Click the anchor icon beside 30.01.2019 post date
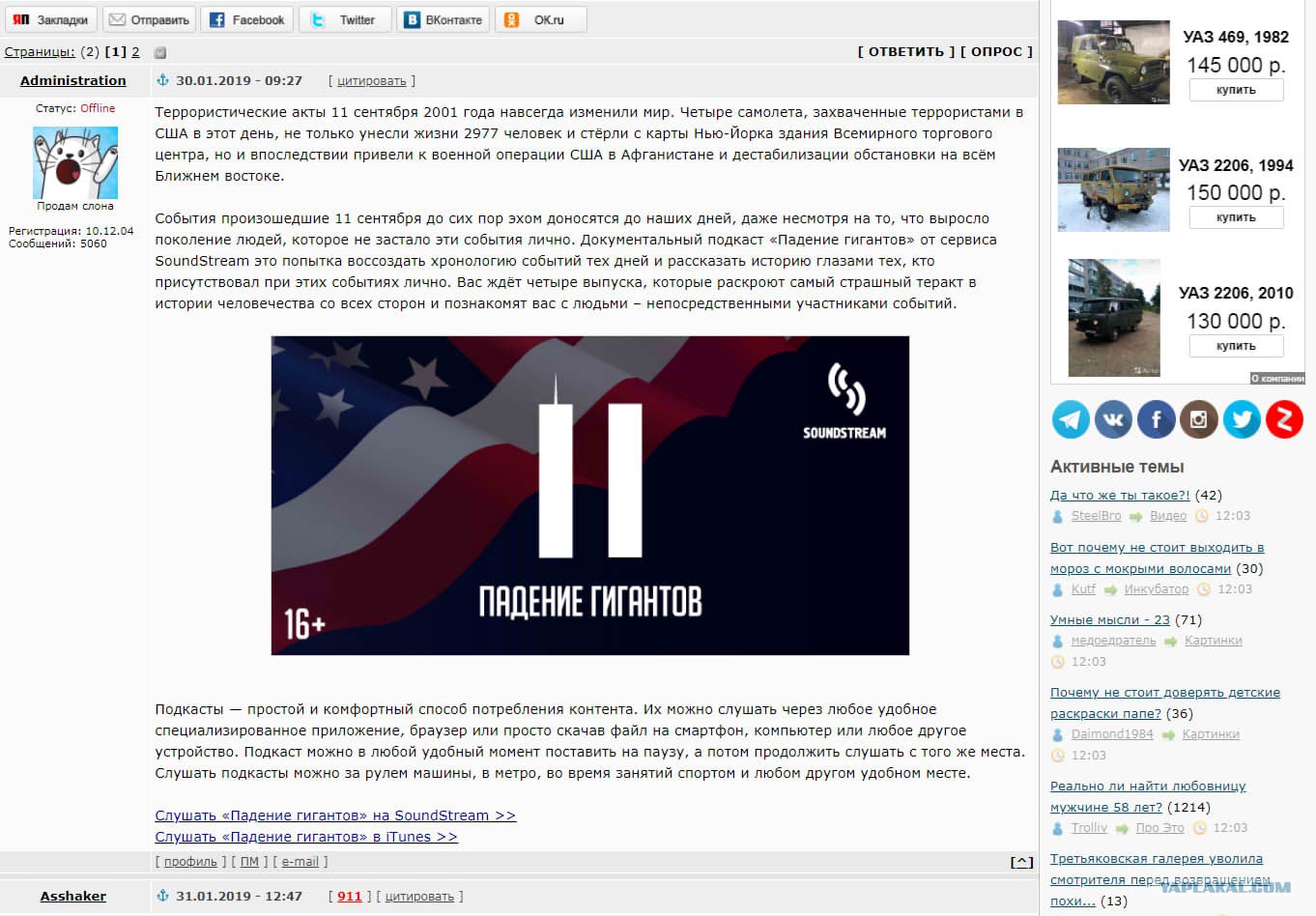The width and height of the screenshot is (1316, 916). point(162,80)
